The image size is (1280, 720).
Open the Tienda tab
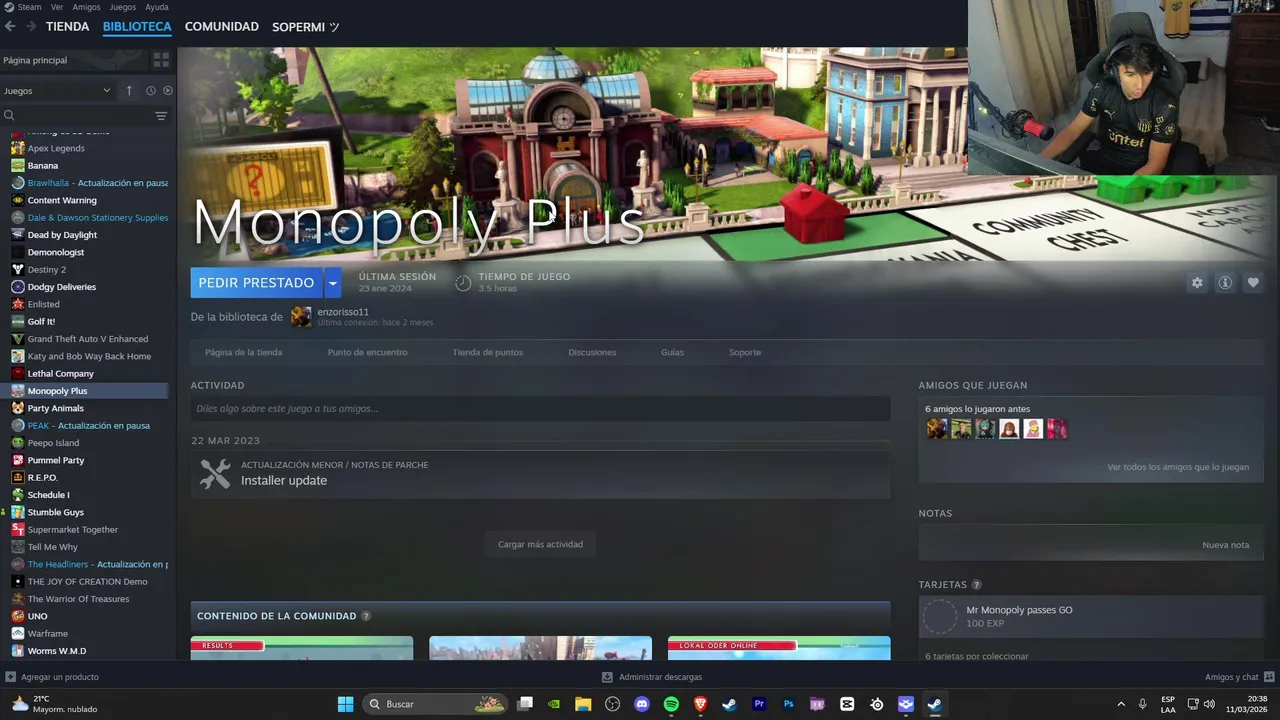[67, 27]
